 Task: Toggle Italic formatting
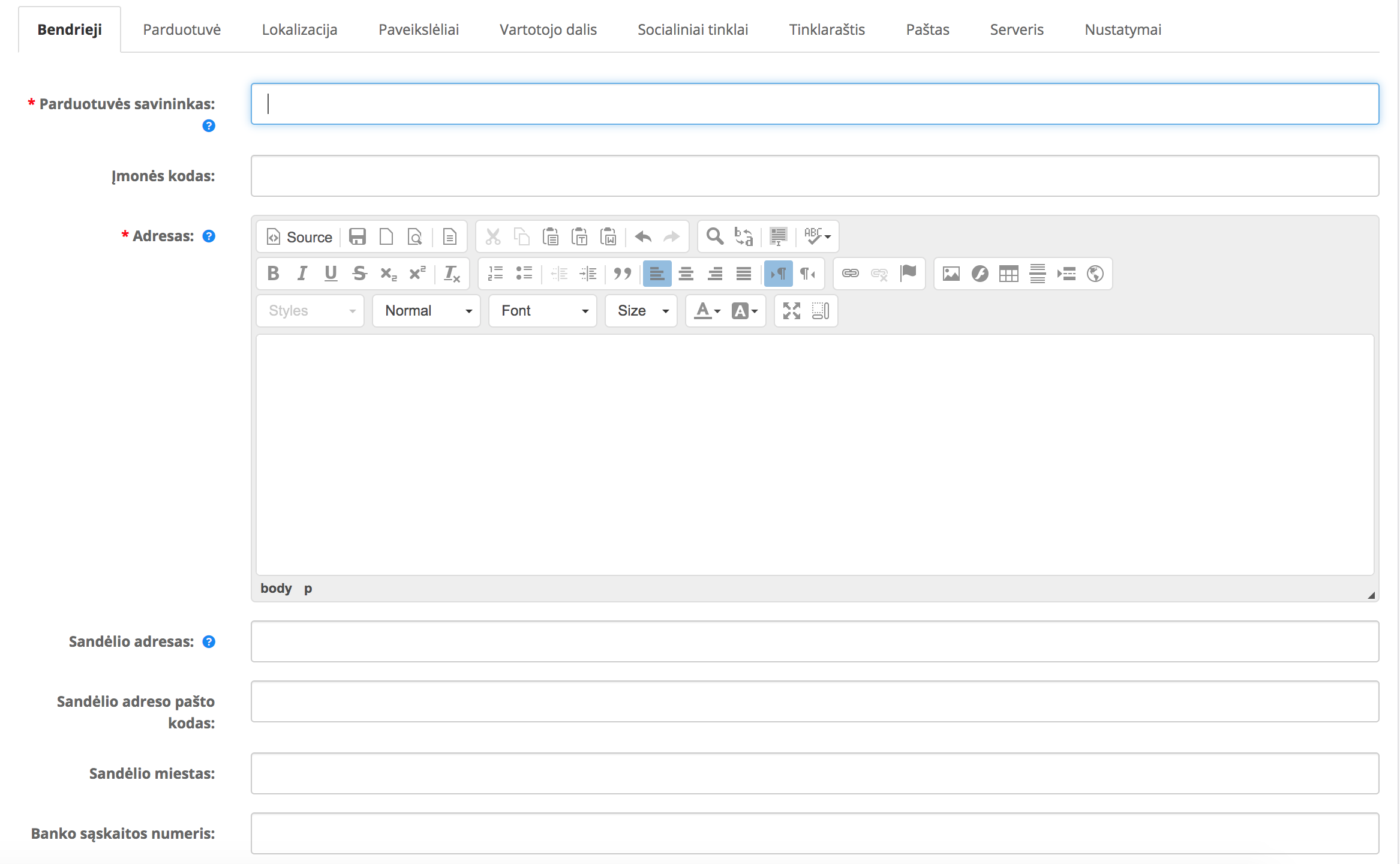tap(302, 274)
